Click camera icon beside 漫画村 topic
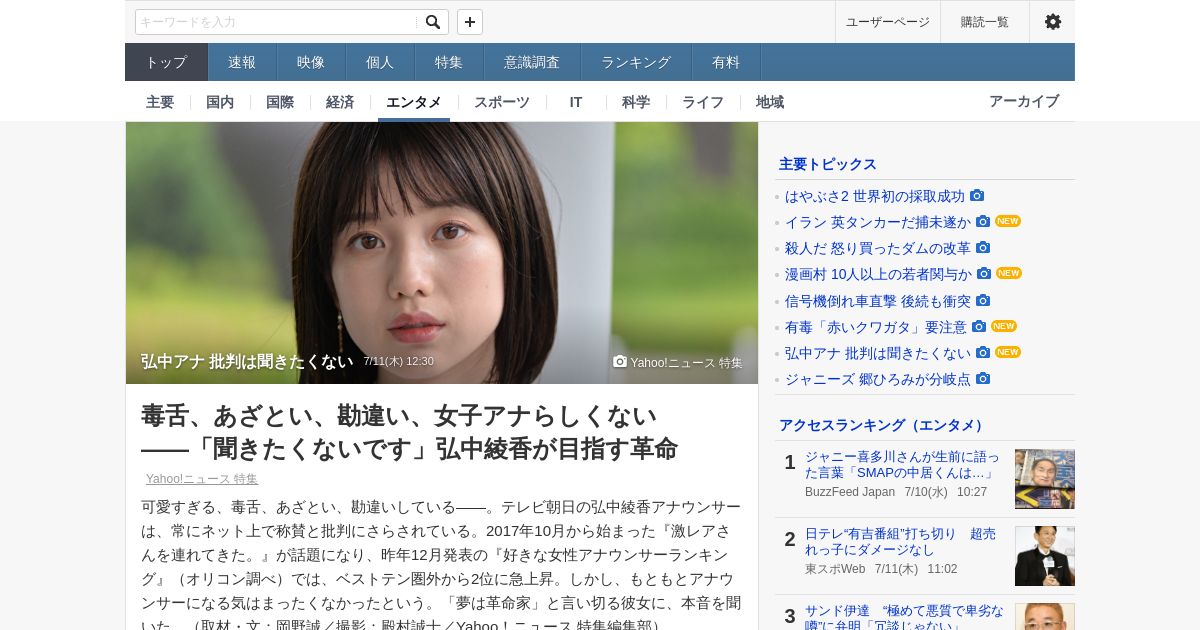1200x630 pixels. click(984, 273)
